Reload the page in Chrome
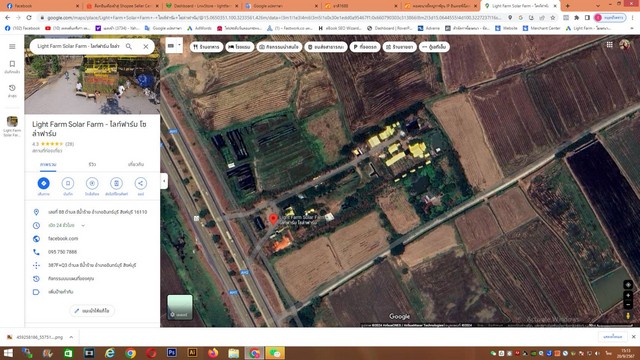The image size is (640, 360). pos(29,18)
